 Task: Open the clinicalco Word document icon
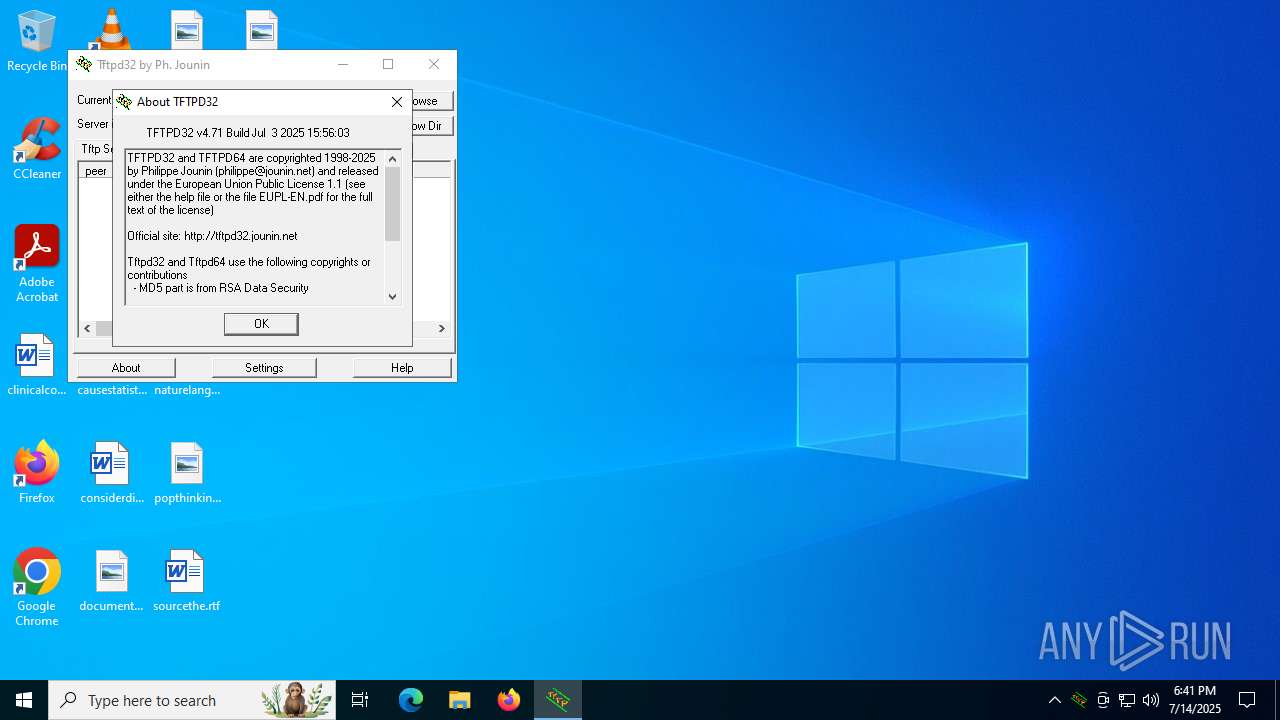click(37, 365)
